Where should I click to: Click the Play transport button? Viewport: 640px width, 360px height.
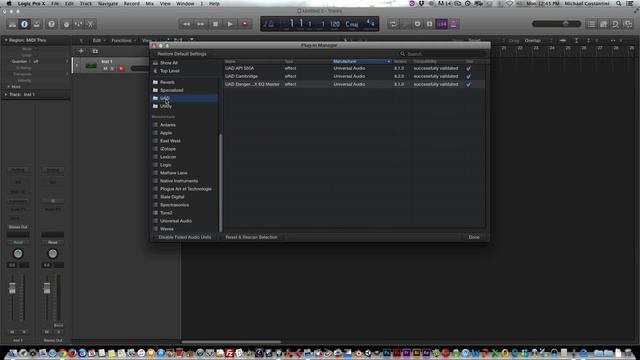point(230,24)
